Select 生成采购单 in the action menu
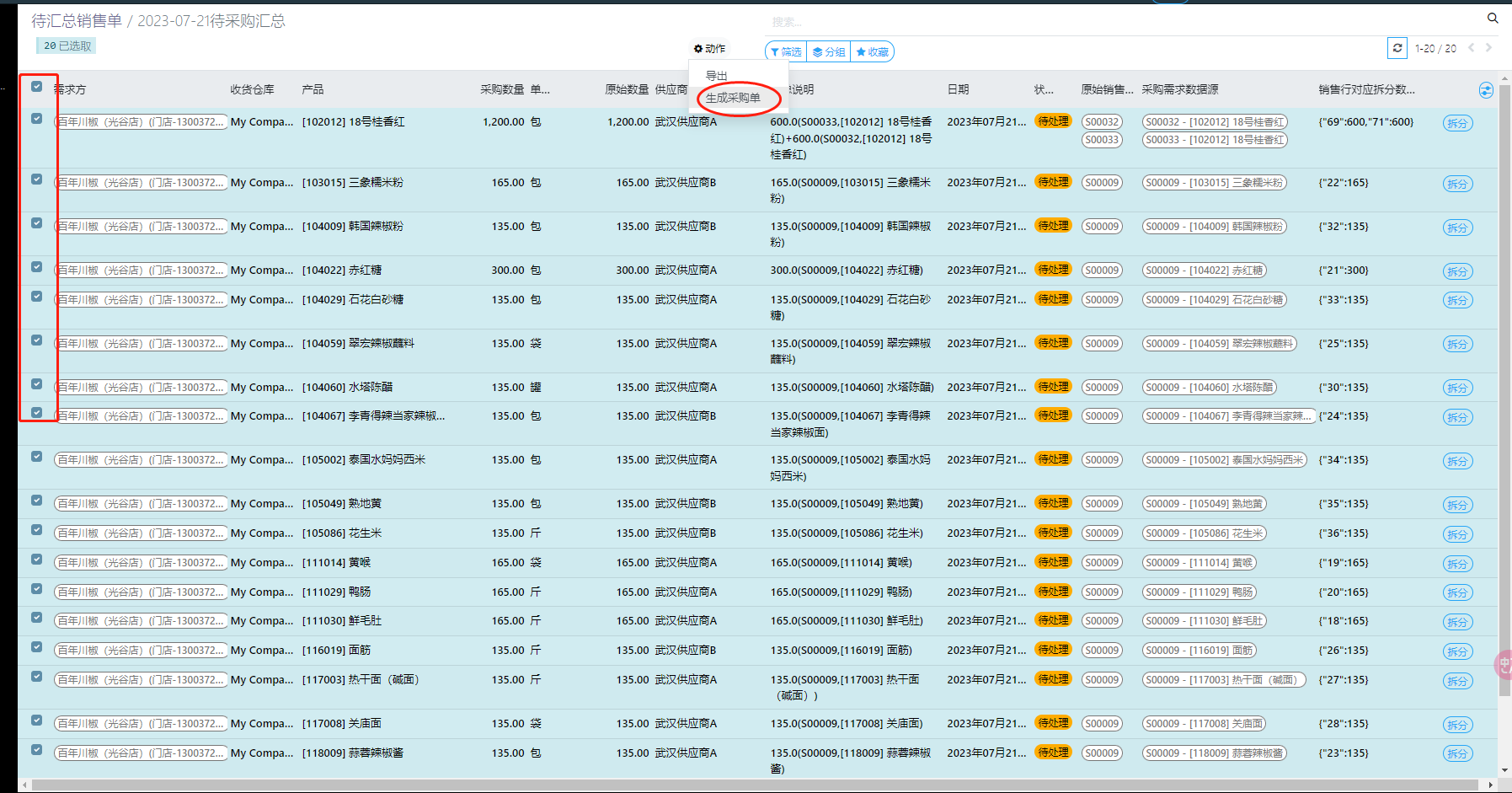Image resolution: width=1512 pixels, height=793 pixels. pos(733,98)
